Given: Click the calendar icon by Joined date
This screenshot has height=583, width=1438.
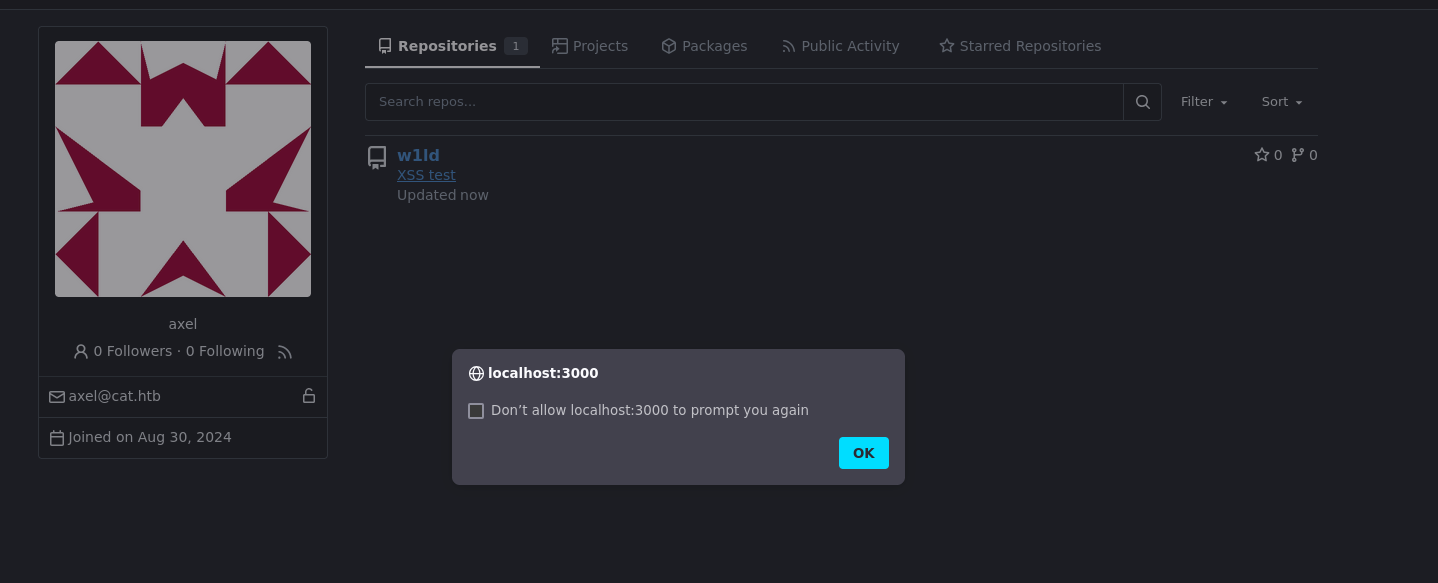Looking at the screenshot, I should 57,438.
